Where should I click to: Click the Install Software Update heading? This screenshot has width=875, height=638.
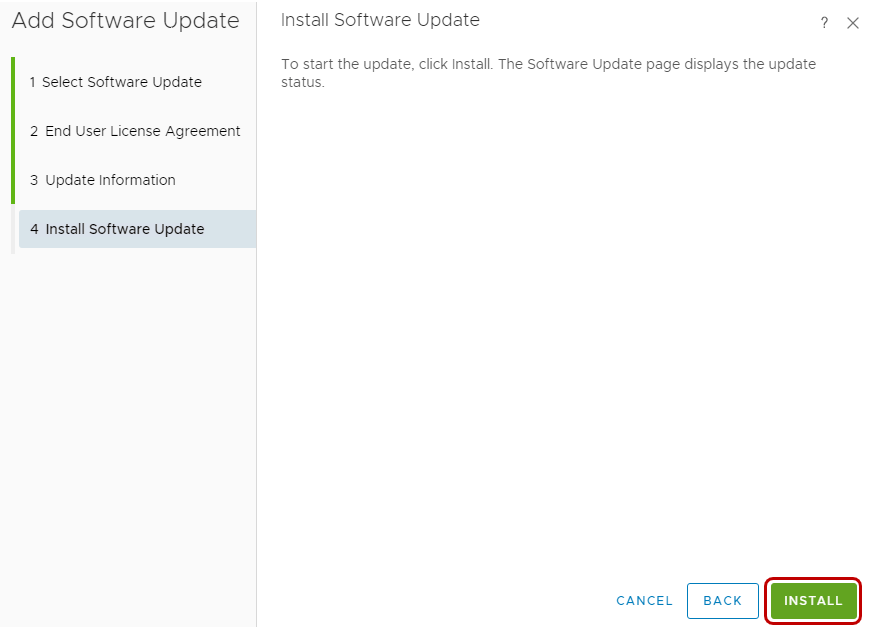pyautogui.click(x=380, y=19)
